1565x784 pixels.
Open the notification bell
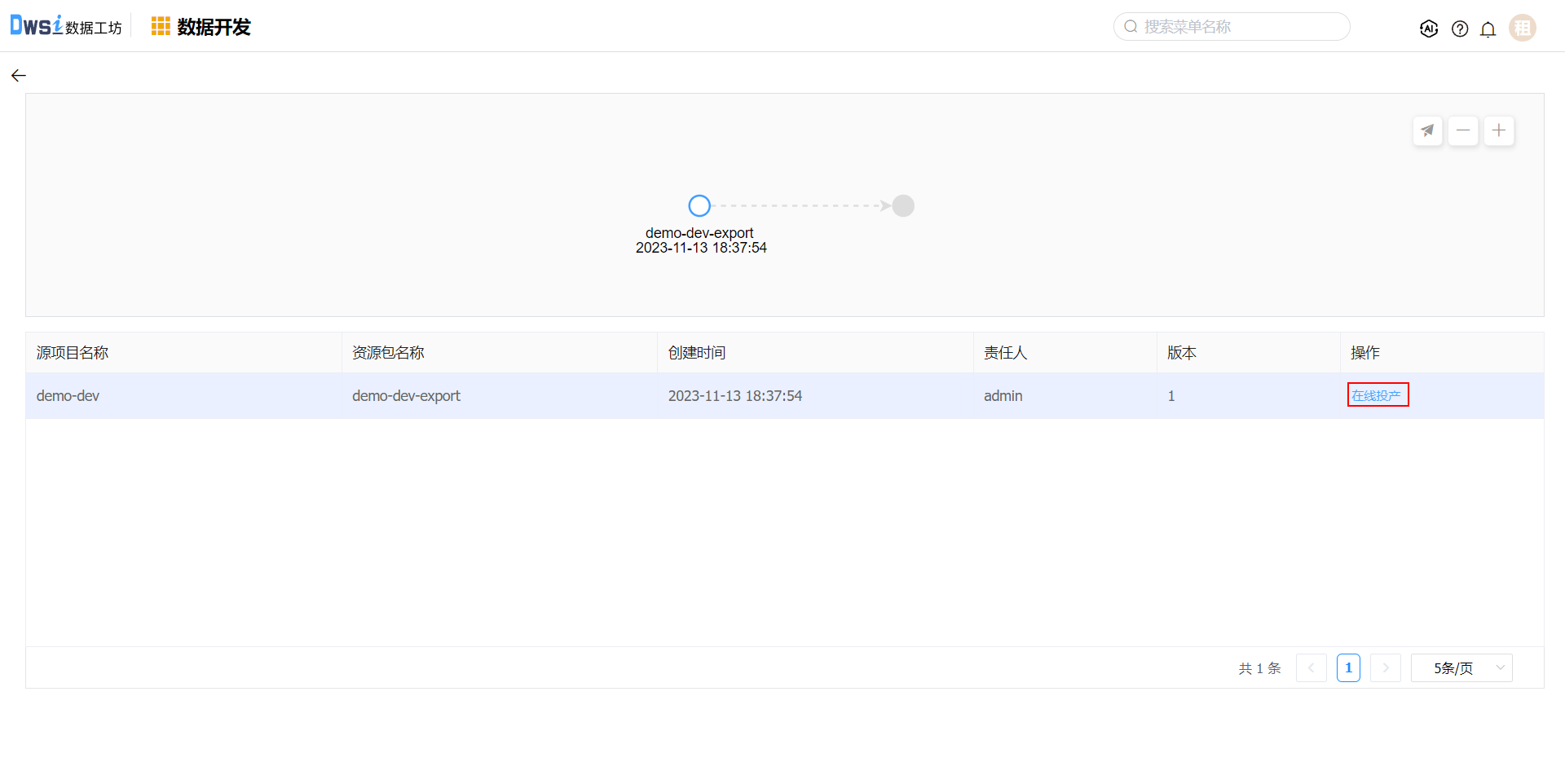click(x=1488, y=29)
